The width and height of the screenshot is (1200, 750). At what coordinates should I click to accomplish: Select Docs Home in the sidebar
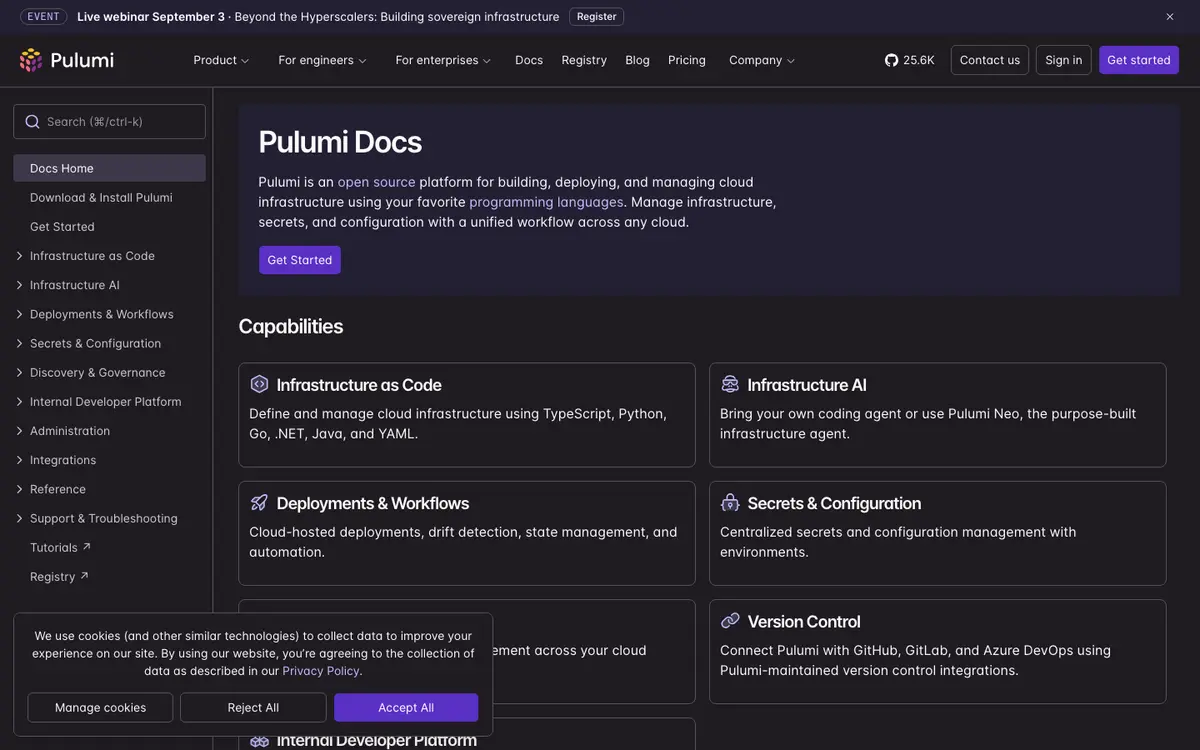pos(110,168)
